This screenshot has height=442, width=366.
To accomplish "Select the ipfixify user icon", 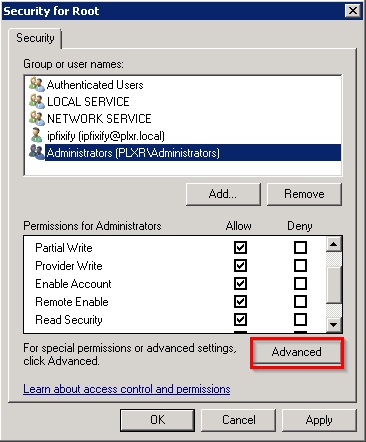I will click(x=37, y=136).
